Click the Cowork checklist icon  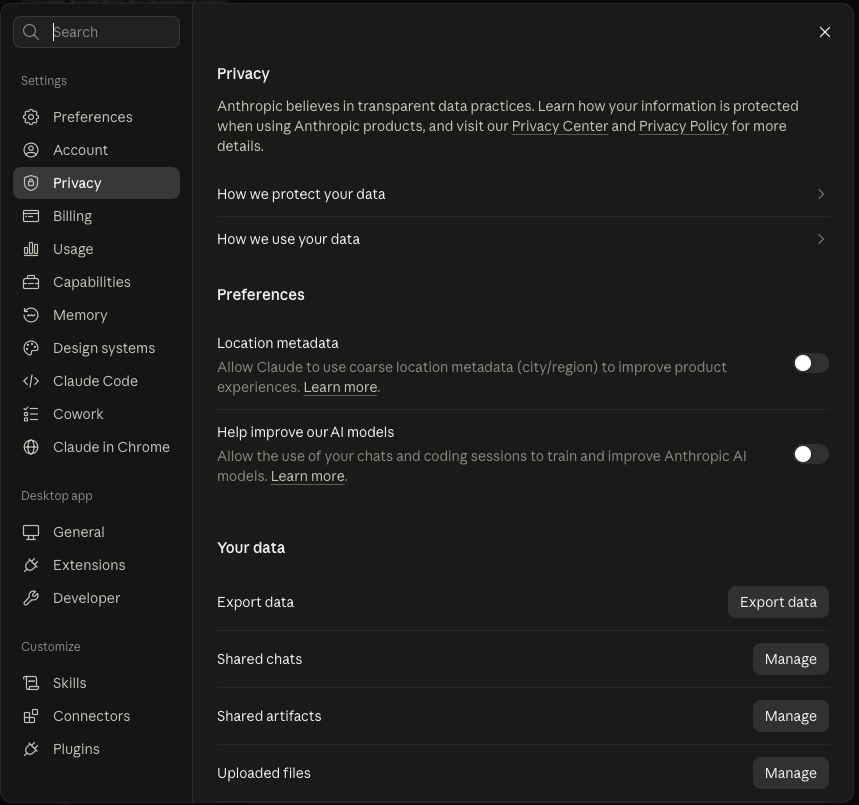pyautogui.click(x=31, y=414)
